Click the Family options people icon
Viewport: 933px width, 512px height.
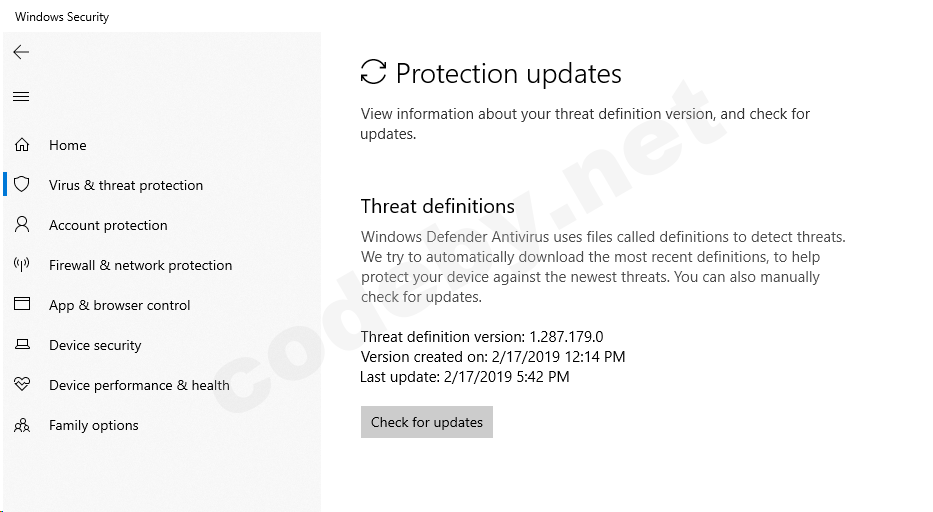pos(22,425)
